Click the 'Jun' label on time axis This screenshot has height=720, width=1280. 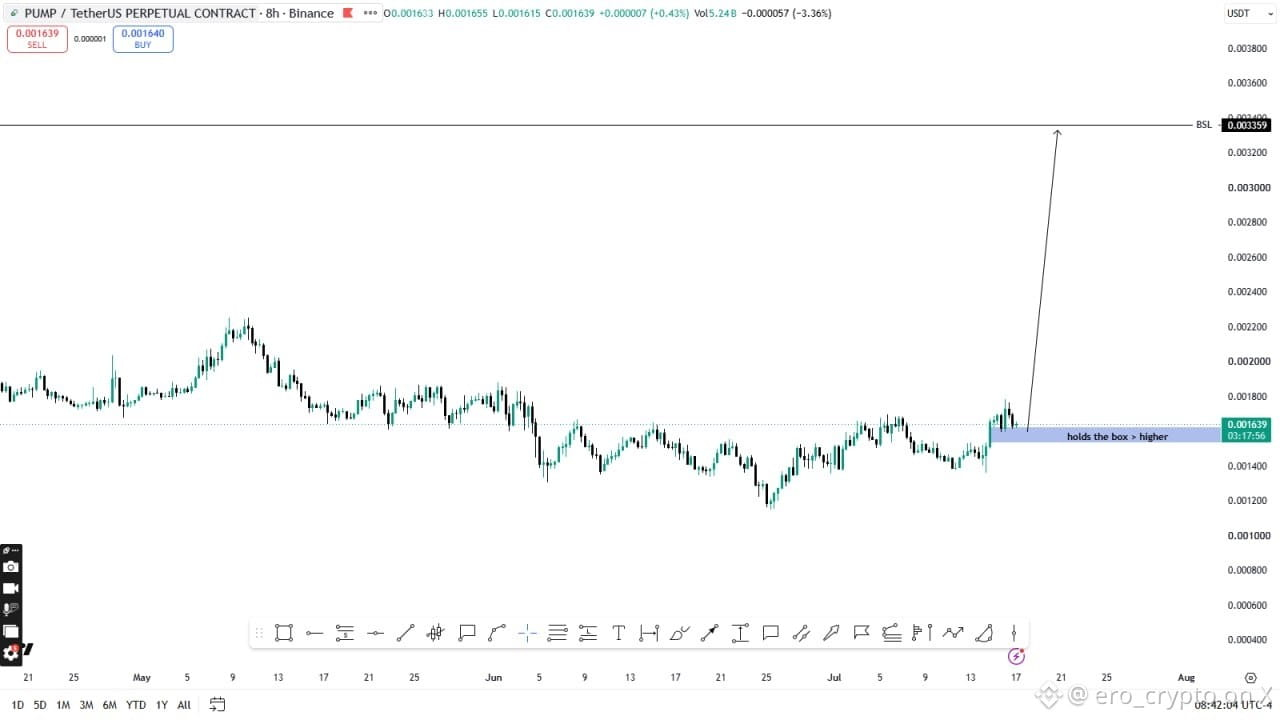(x=493, y=677)
